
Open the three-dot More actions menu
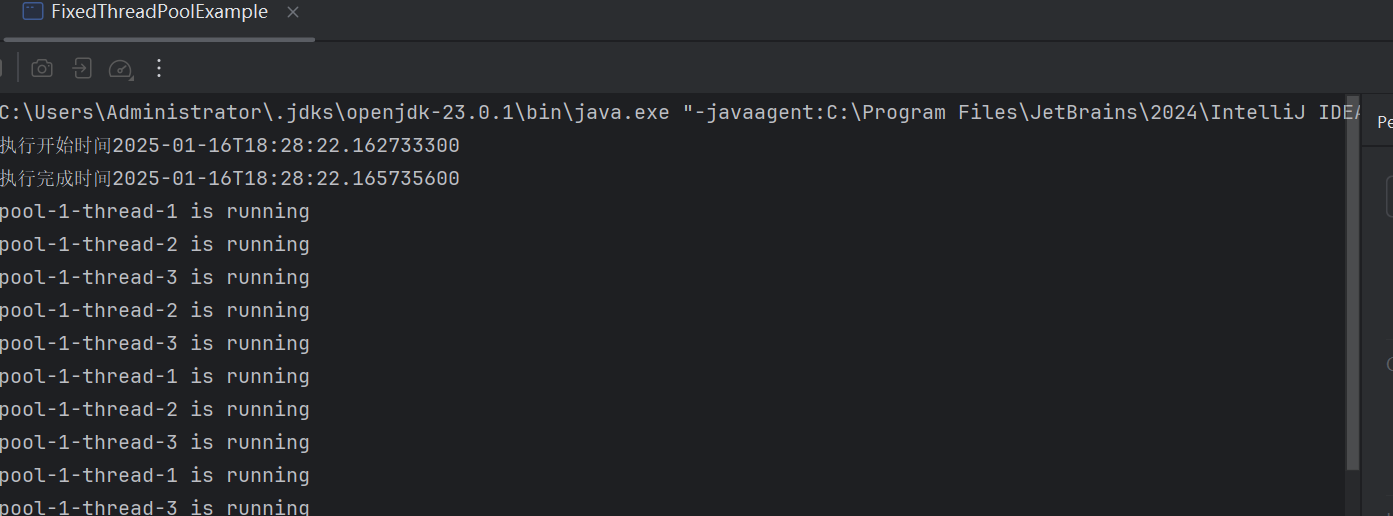159,68
